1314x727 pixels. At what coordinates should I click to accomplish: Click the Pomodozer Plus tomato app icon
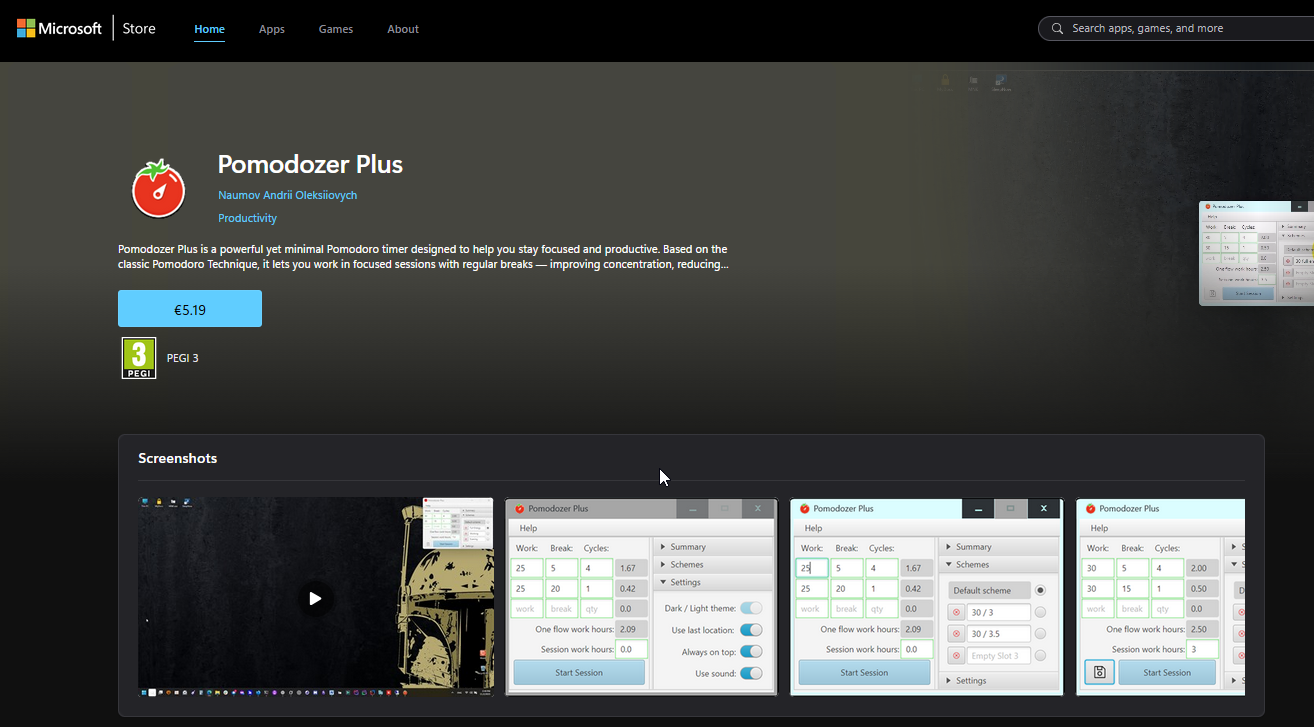tap(159, 188)
